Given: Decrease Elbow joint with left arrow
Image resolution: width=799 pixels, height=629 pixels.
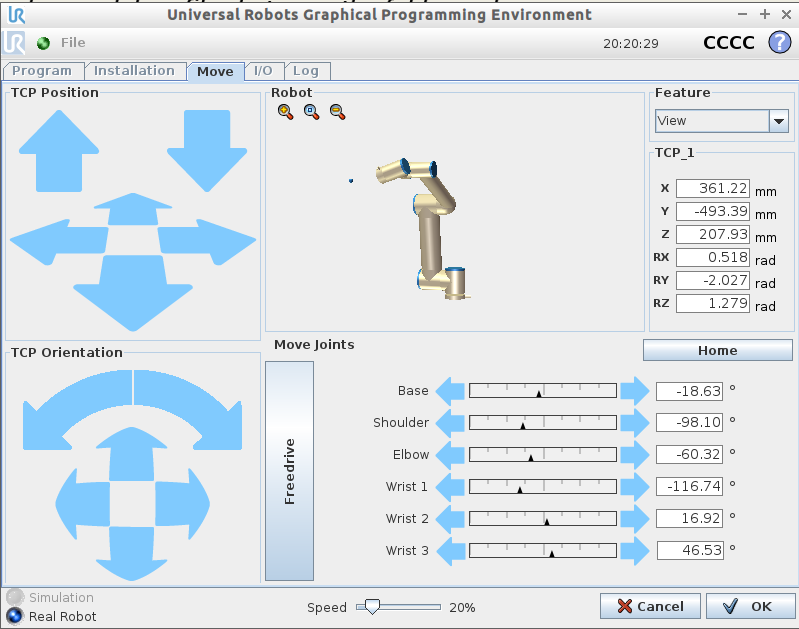Looking at the screenshot, I should [x=450, y=455].
